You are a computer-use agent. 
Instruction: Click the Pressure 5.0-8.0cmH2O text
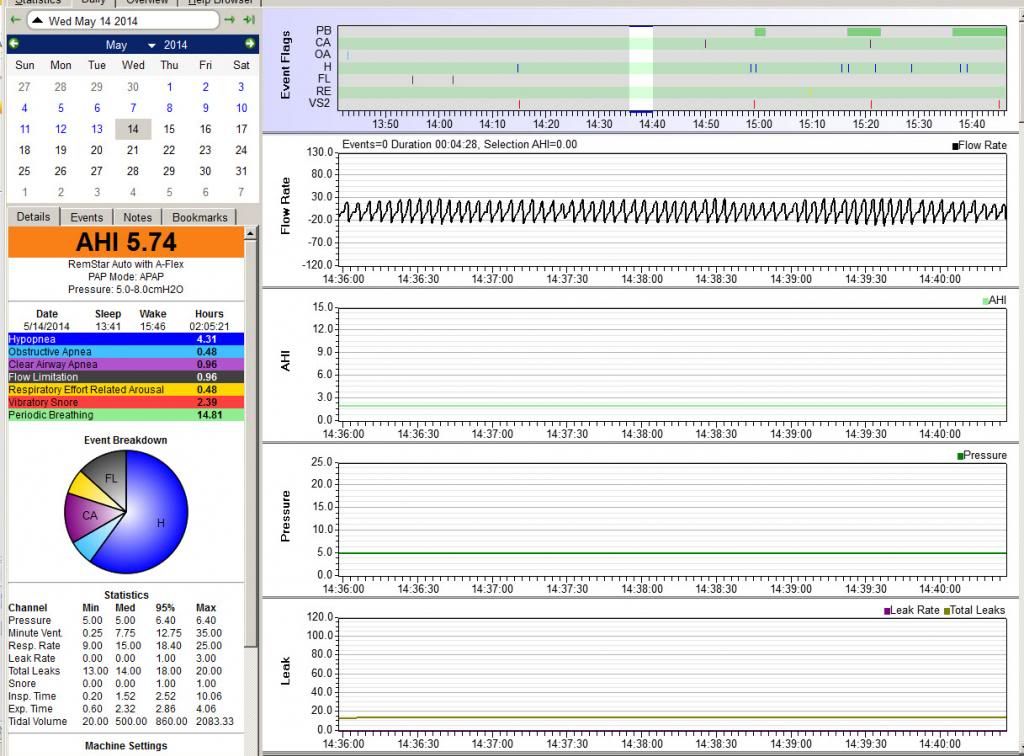coord(125,289)
